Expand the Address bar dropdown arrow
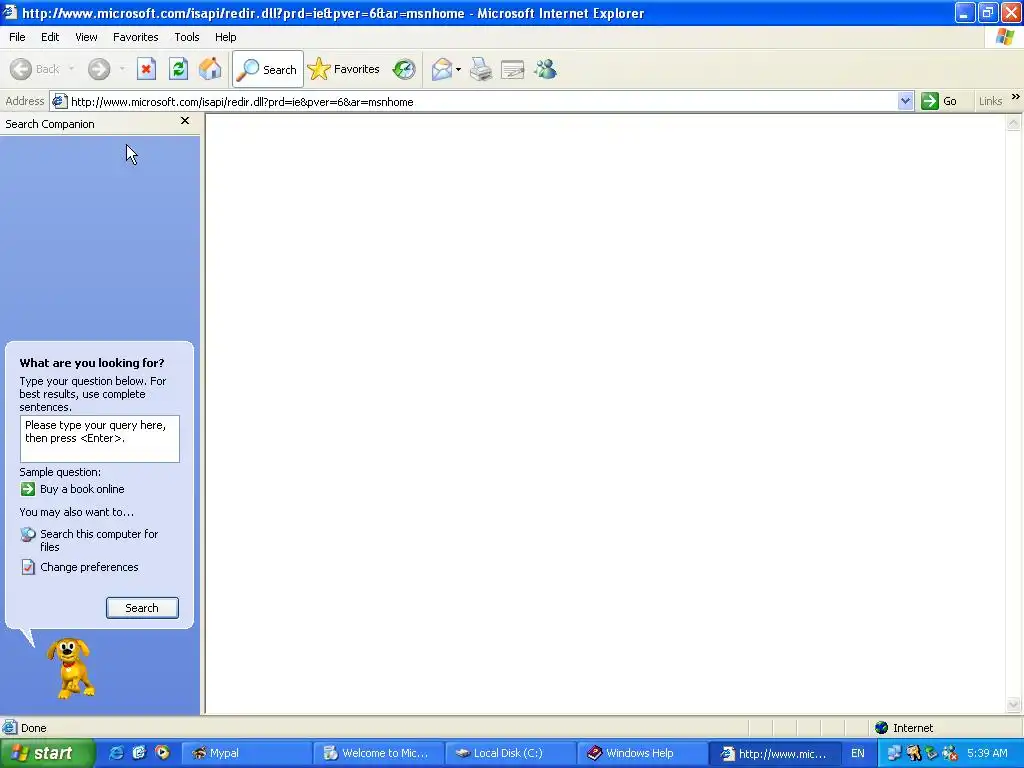The height and width of the screenshot is (768, 1024). point(905,101)
